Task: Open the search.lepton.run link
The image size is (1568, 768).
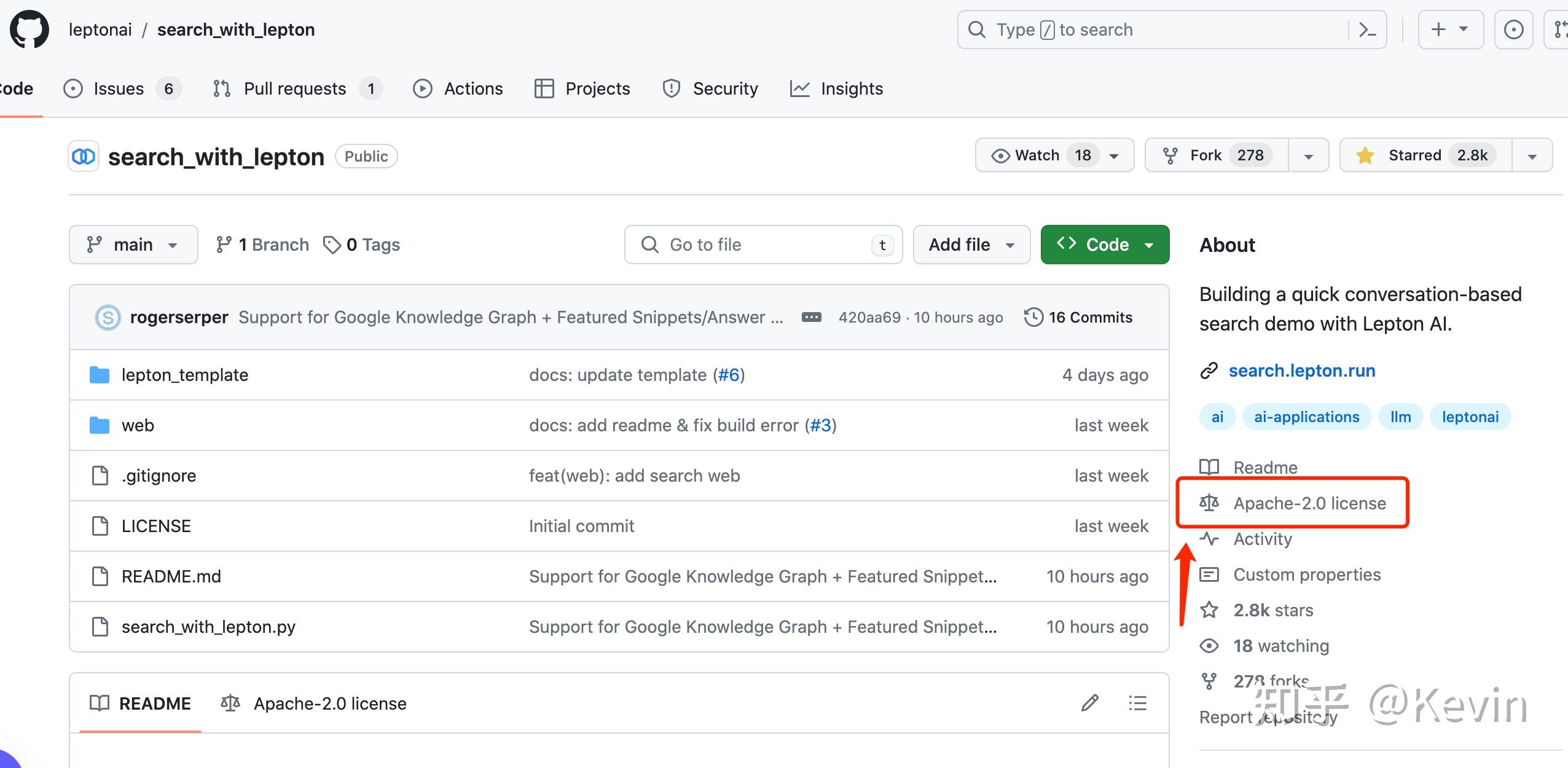Action: point(1301,370)
